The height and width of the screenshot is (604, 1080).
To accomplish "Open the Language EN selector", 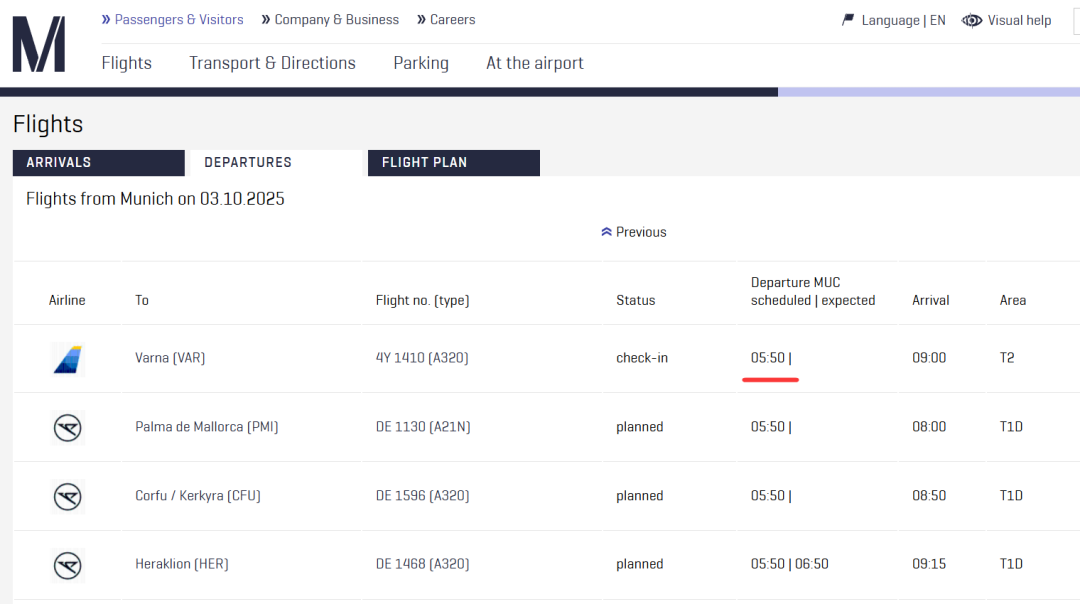I will pyautogui.click(x=903, y=20).
